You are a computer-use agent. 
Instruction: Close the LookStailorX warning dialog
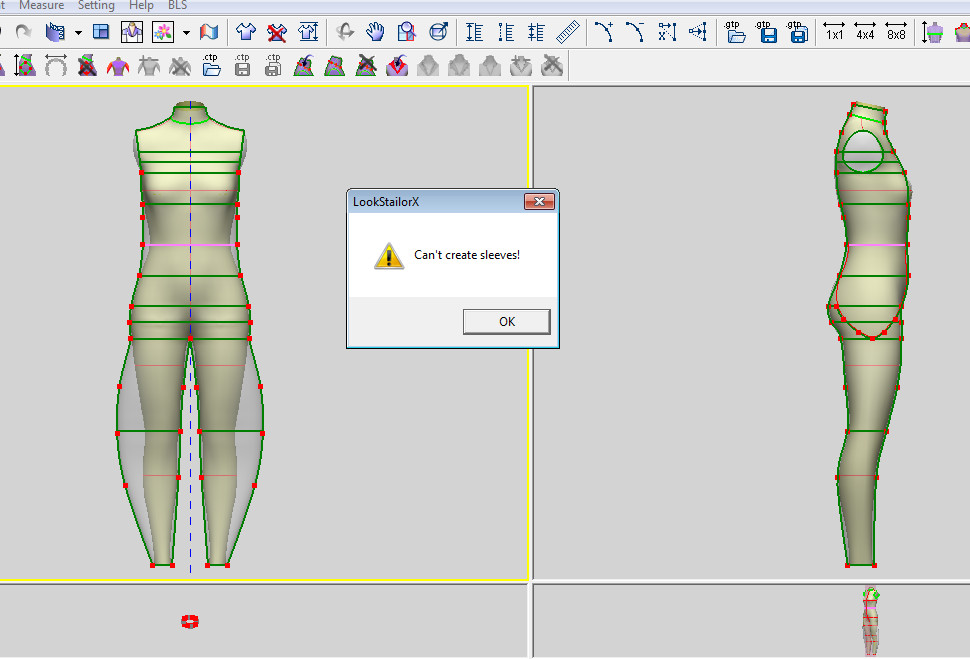(539, 202)
